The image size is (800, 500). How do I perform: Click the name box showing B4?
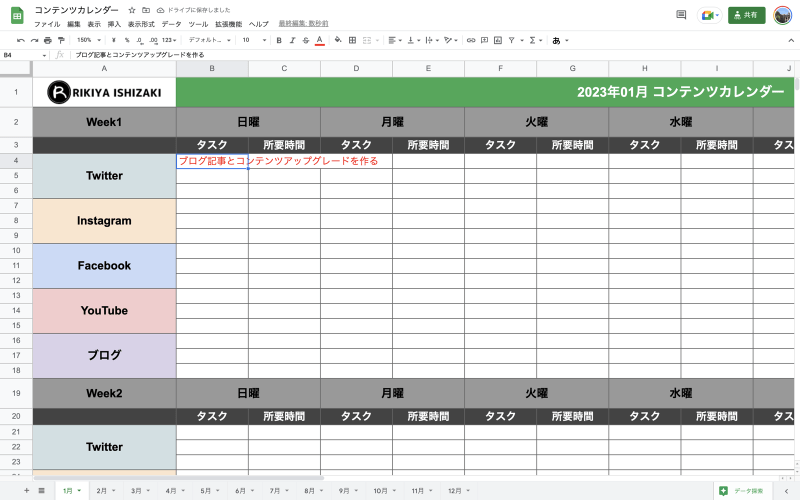(x=24, y=55)
